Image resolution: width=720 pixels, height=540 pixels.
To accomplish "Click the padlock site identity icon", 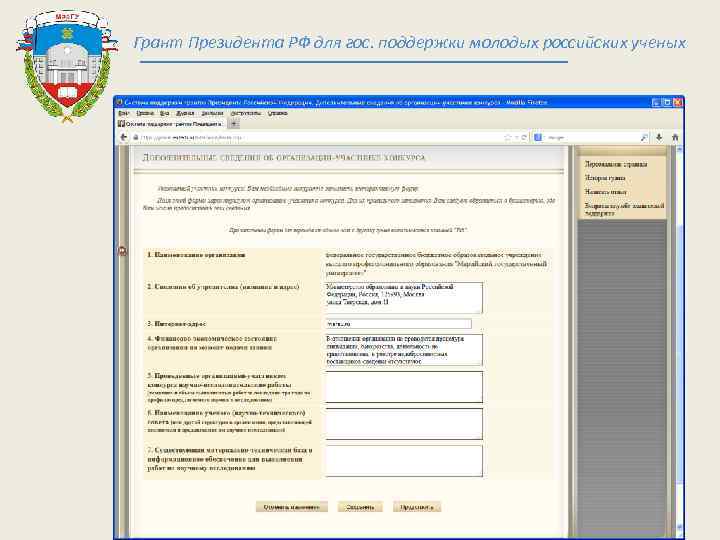I will (x=135, y=137).
